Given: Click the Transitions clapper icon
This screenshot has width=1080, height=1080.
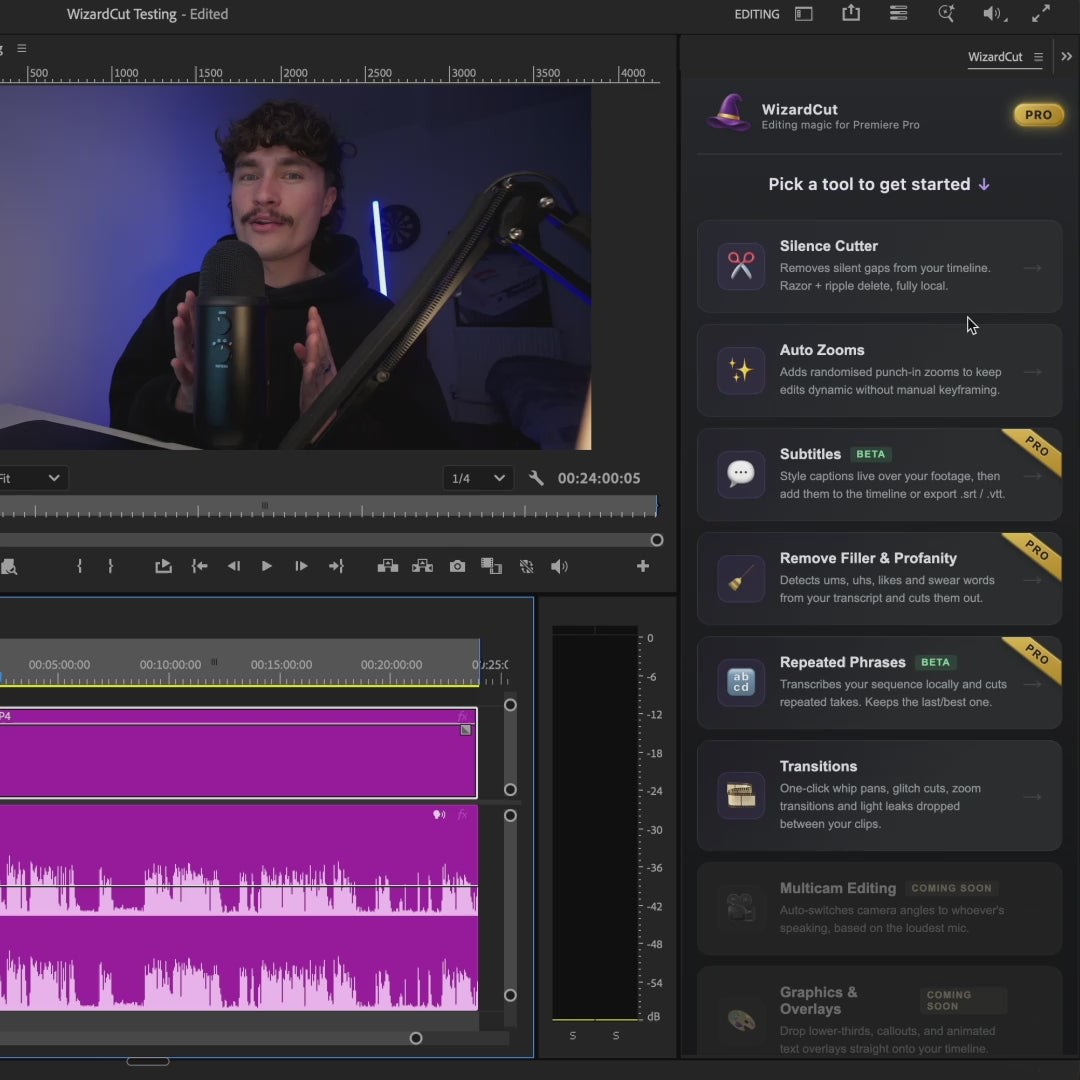Looking at the screenshot, I should [x=740, y=796].
